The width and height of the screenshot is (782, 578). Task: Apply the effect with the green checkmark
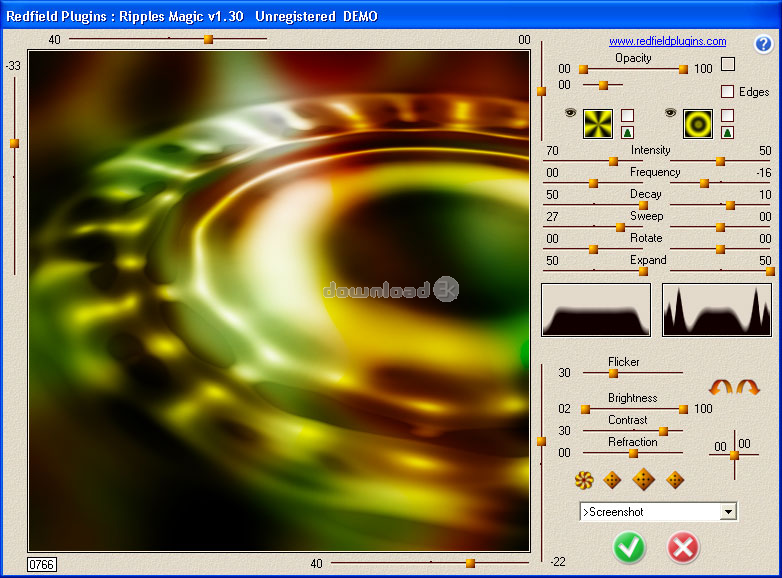630,547
